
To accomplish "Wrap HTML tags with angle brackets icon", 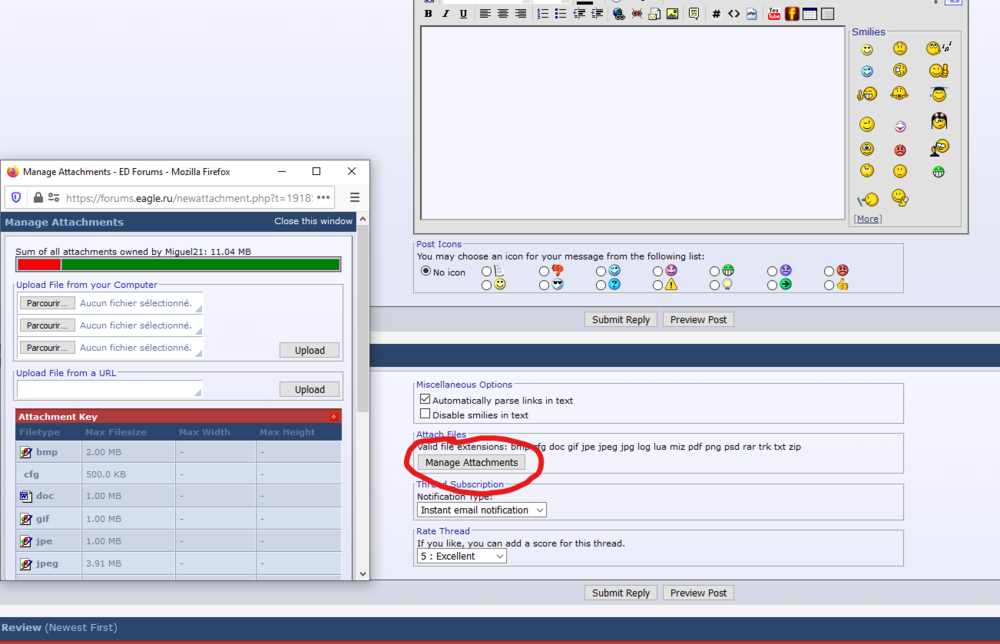I will pyautogui.click(x=734, y=13).
